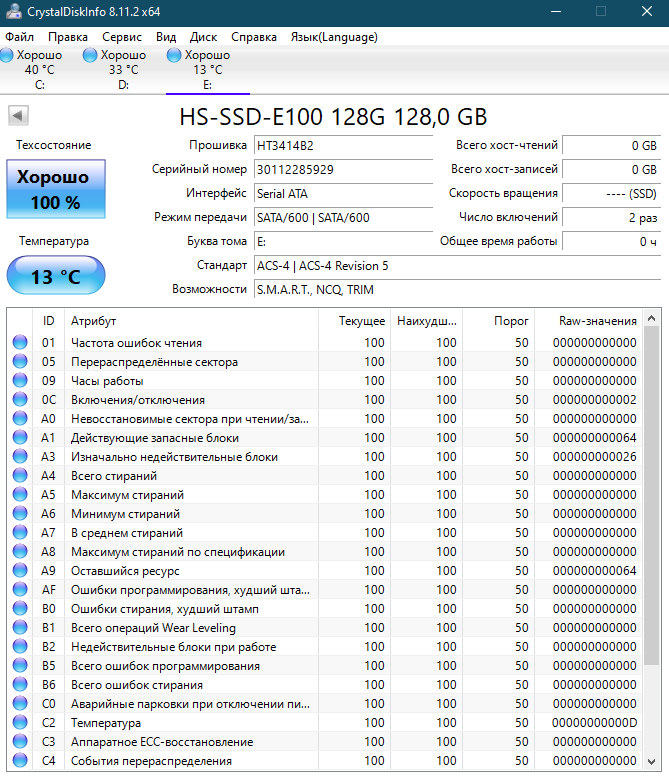Click the attribute list scrollbar thumb

pyautogui.click(x=652, y=496)
